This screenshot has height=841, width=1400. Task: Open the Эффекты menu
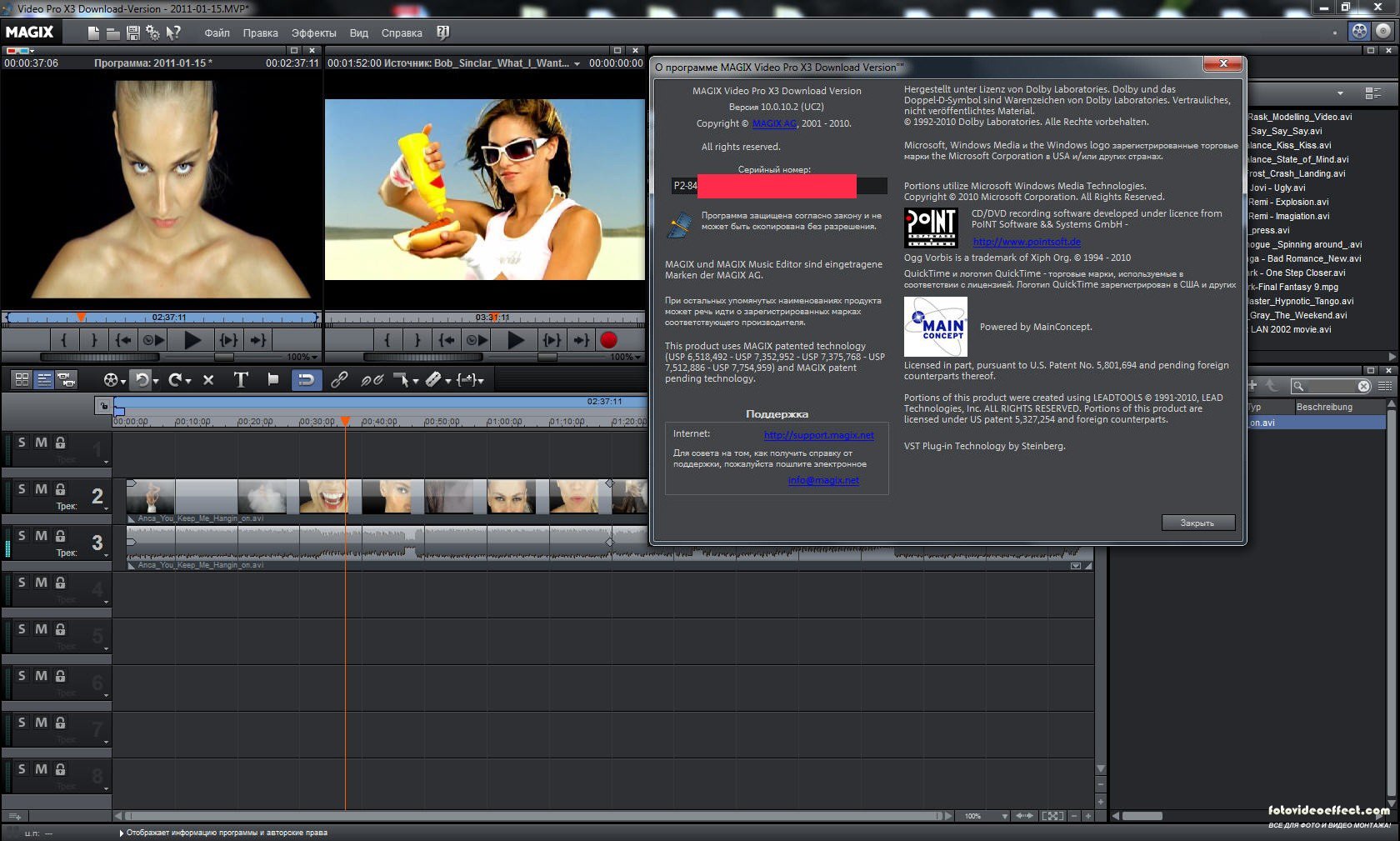click(x=313, y=33)
